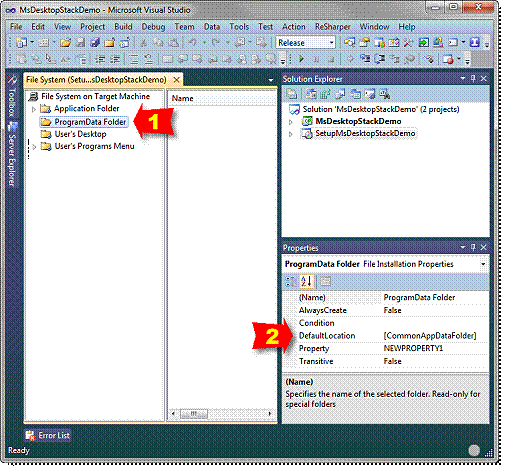Expand the SetupMsDesktopStackDemo project node
Viewport: 509px width, 473px height.
point(291,134)
